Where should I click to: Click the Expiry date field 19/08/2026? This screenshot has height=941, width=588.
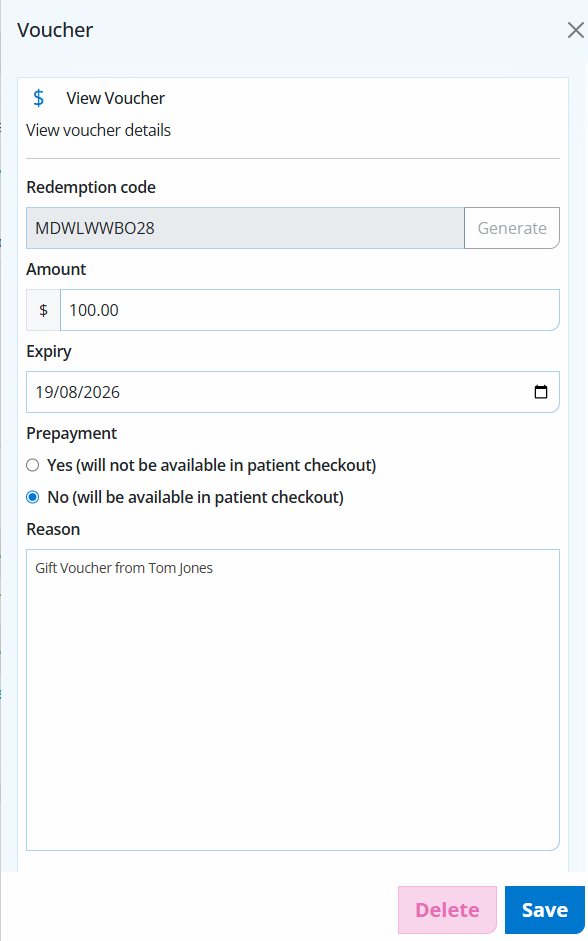tap(293, 392)
